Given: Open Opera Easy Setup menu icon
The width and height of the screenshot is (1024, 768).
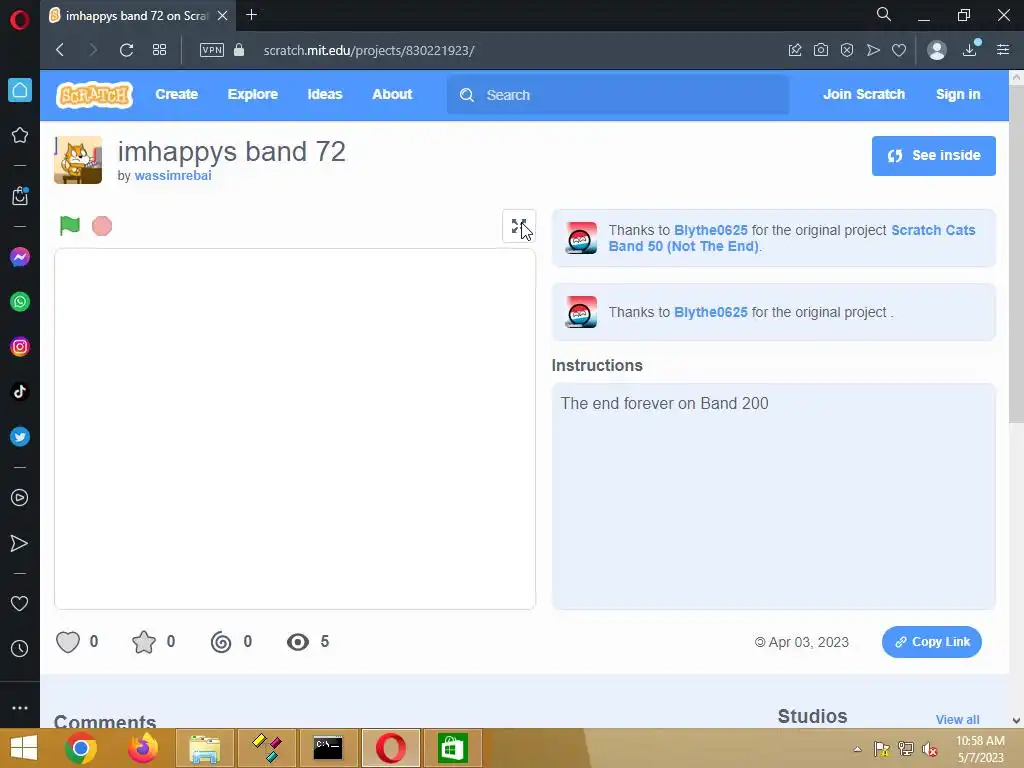Looking at the screenshot, I should (1003, 50).
